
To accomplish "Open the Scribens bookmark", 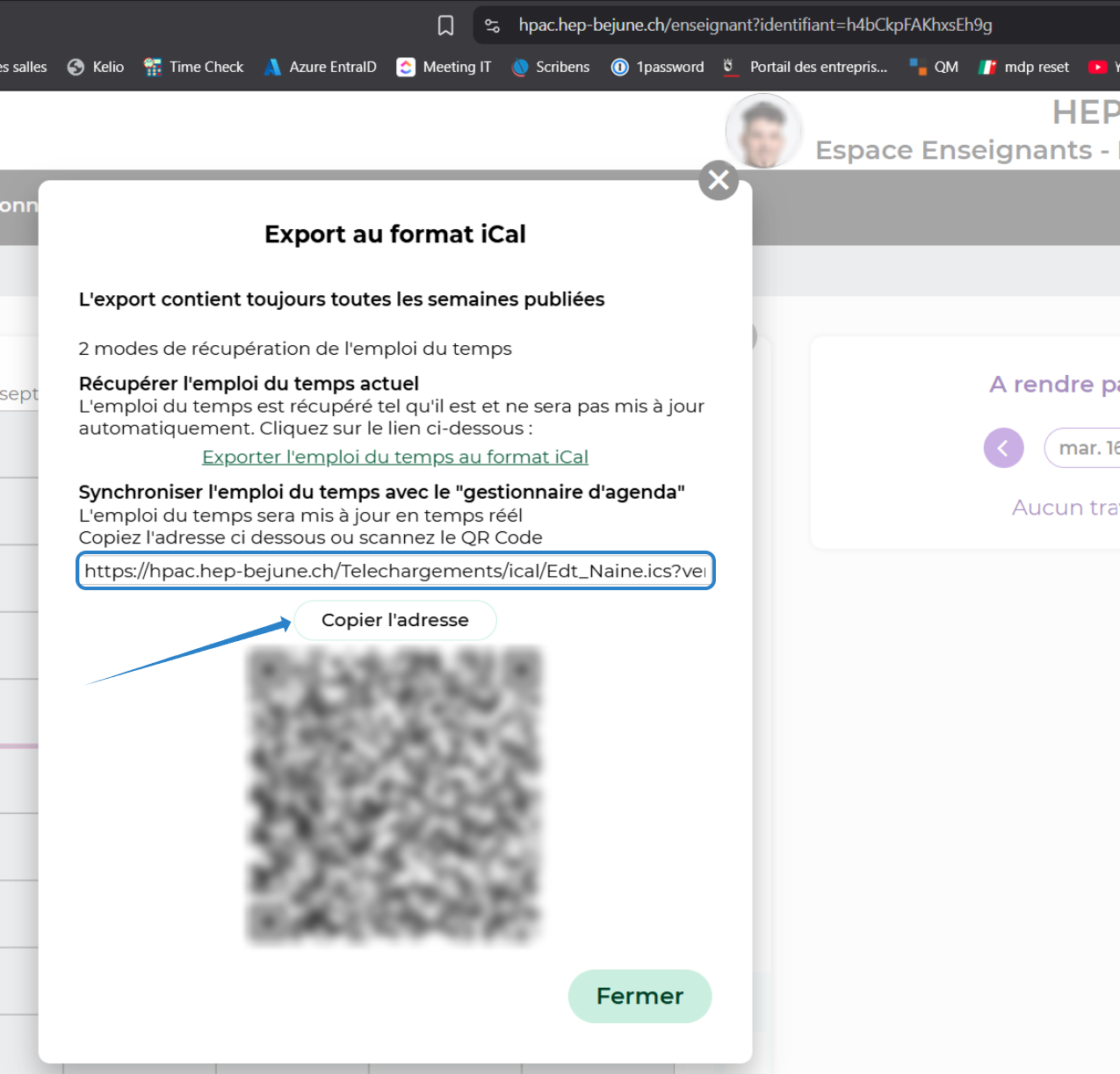I will point(551,67).
